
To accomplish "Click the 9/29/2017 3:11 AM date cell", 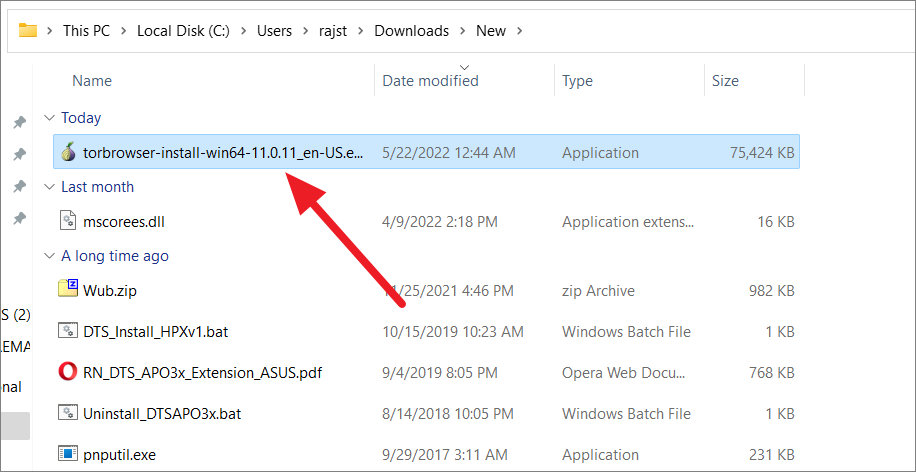I will point(445,454).
